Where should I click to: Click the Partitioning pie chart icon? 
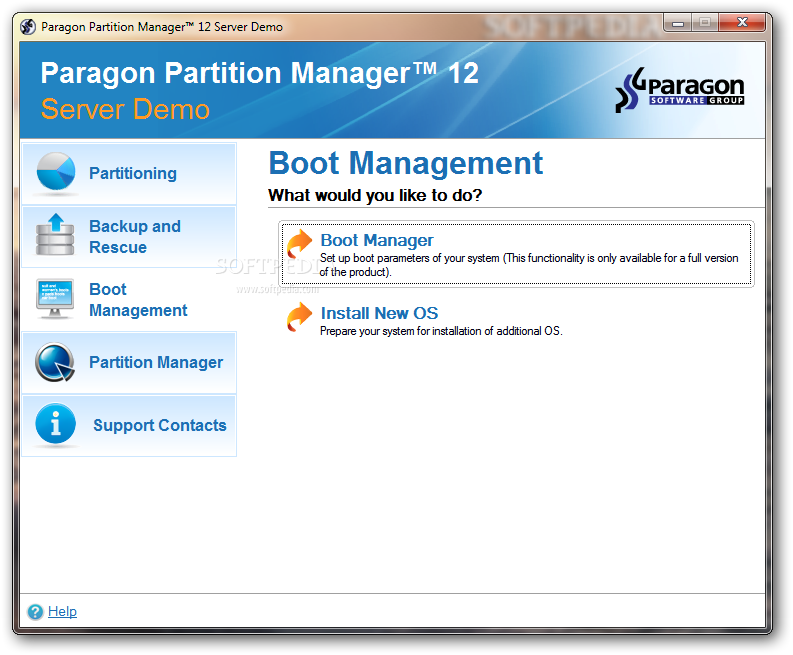[x=56, y=172]
